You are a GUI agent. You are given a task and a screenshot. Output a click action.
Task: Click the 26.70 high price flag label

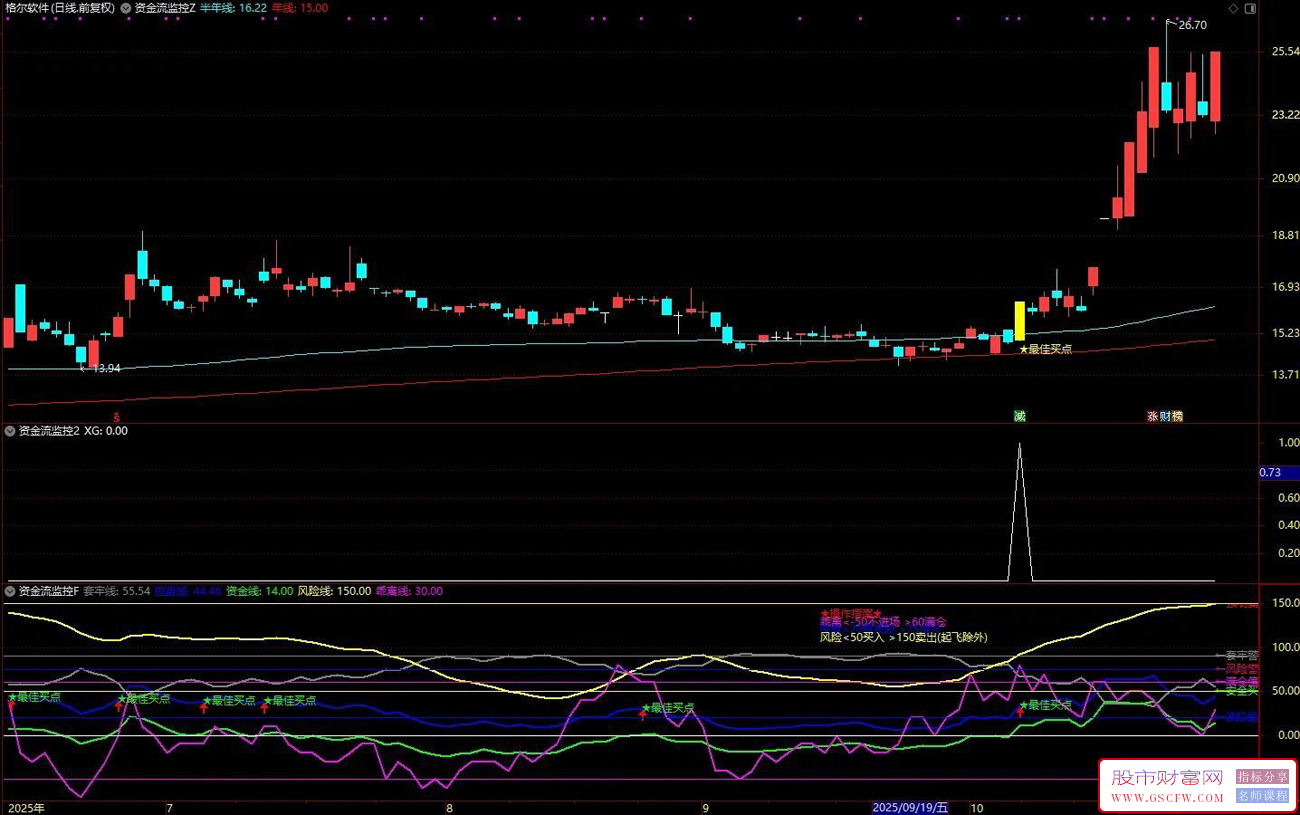tap(1191, 25)
